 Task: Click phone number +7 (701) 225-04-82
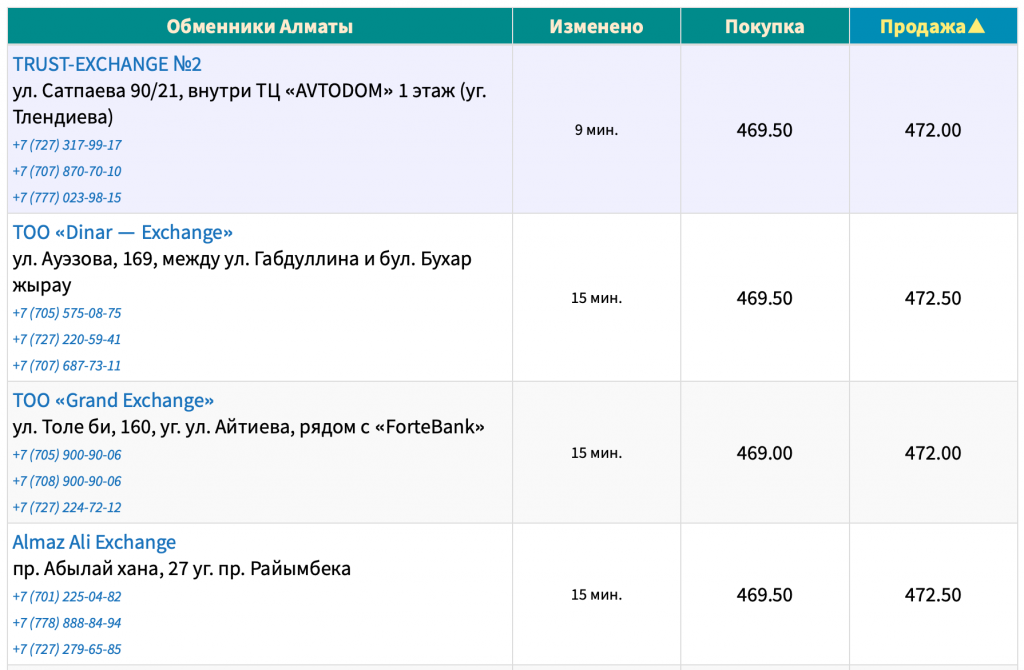coord(67,596)
